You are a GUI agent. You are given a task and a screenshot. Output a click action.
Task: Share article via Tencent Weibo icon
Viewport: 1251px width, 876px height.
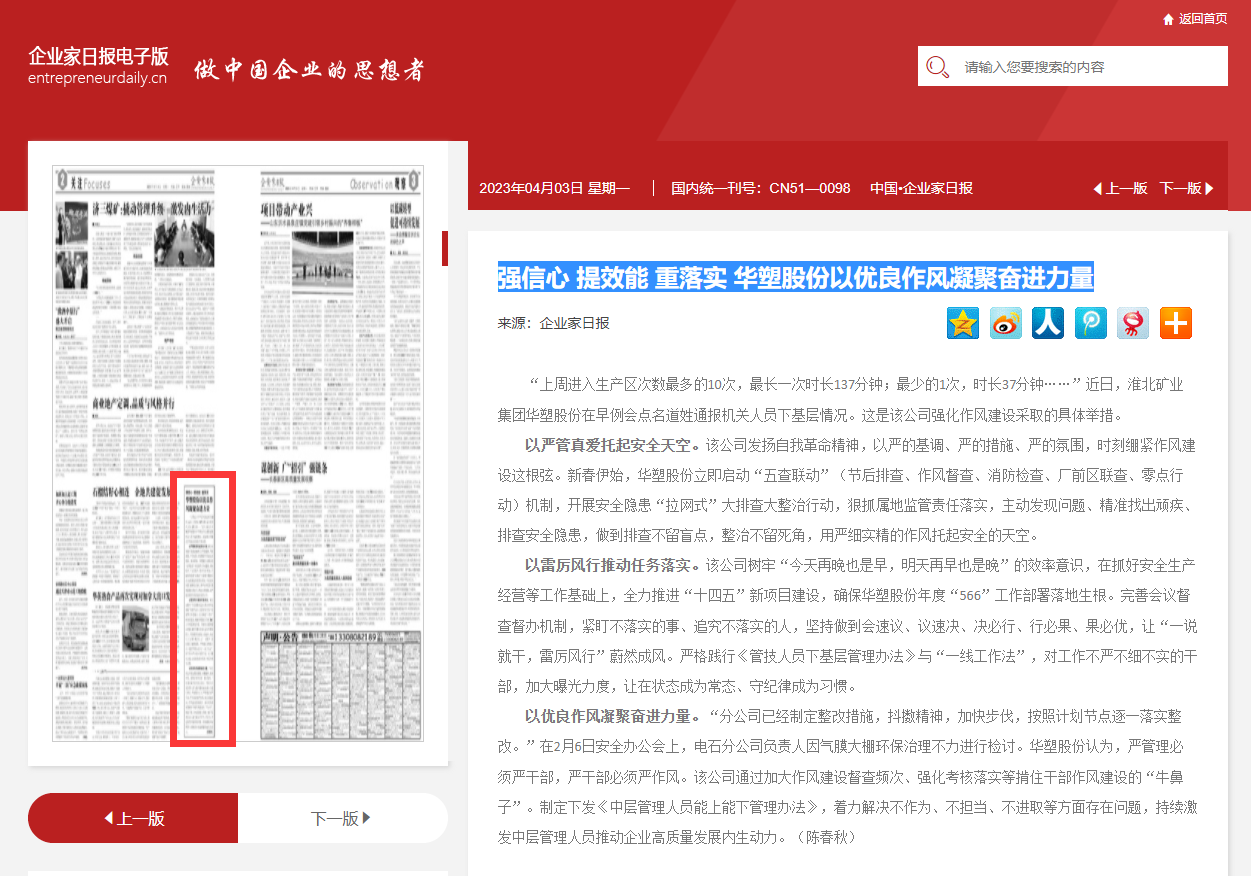coord(1091,323)
